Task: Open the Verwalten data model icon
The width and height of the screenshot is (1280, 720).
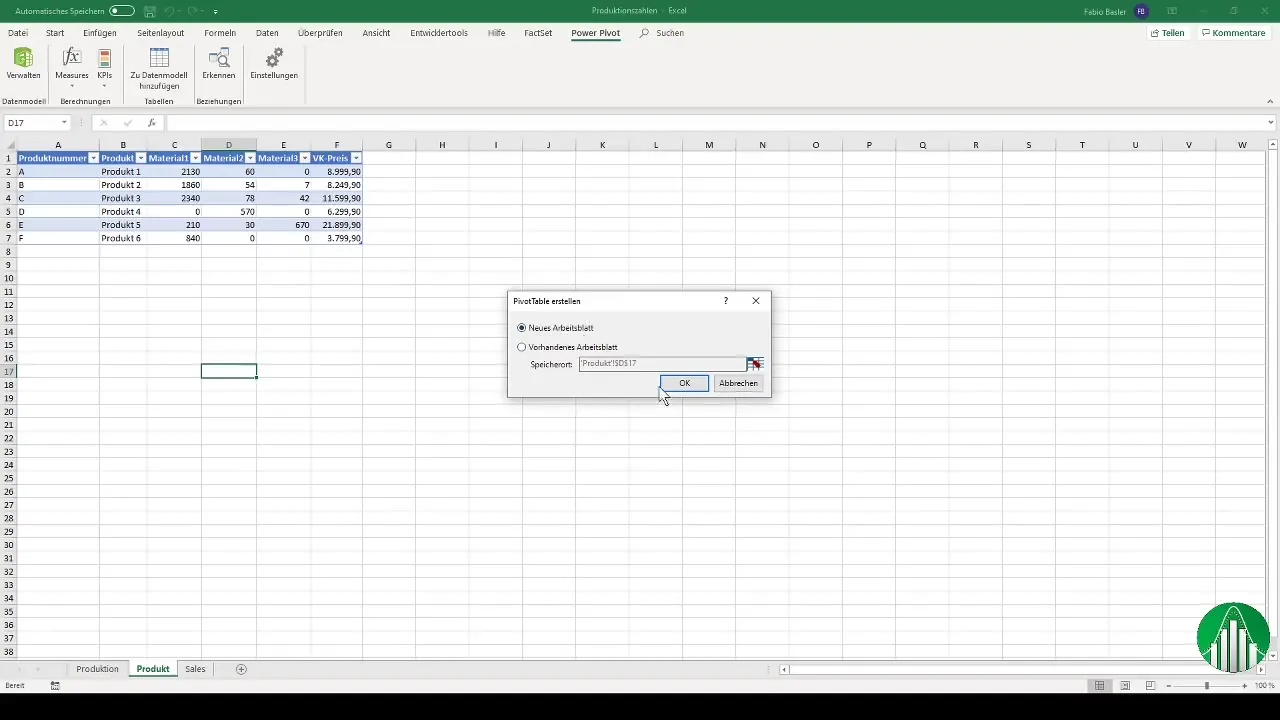Action: click(23, 57)
